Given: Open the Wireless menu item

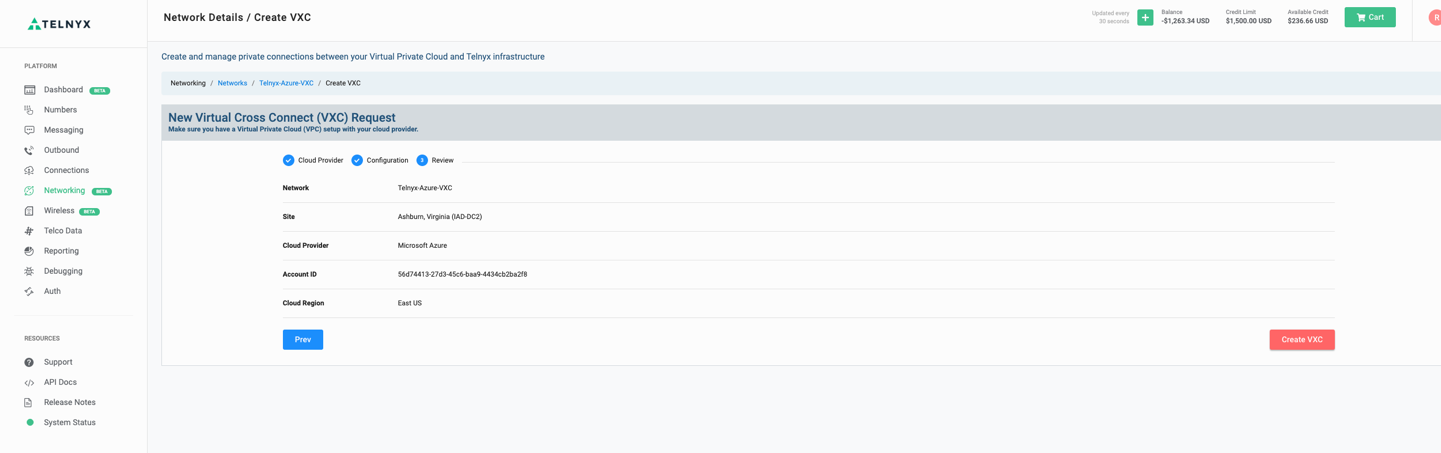Looking at the screenshot, I should click(59, 211).
